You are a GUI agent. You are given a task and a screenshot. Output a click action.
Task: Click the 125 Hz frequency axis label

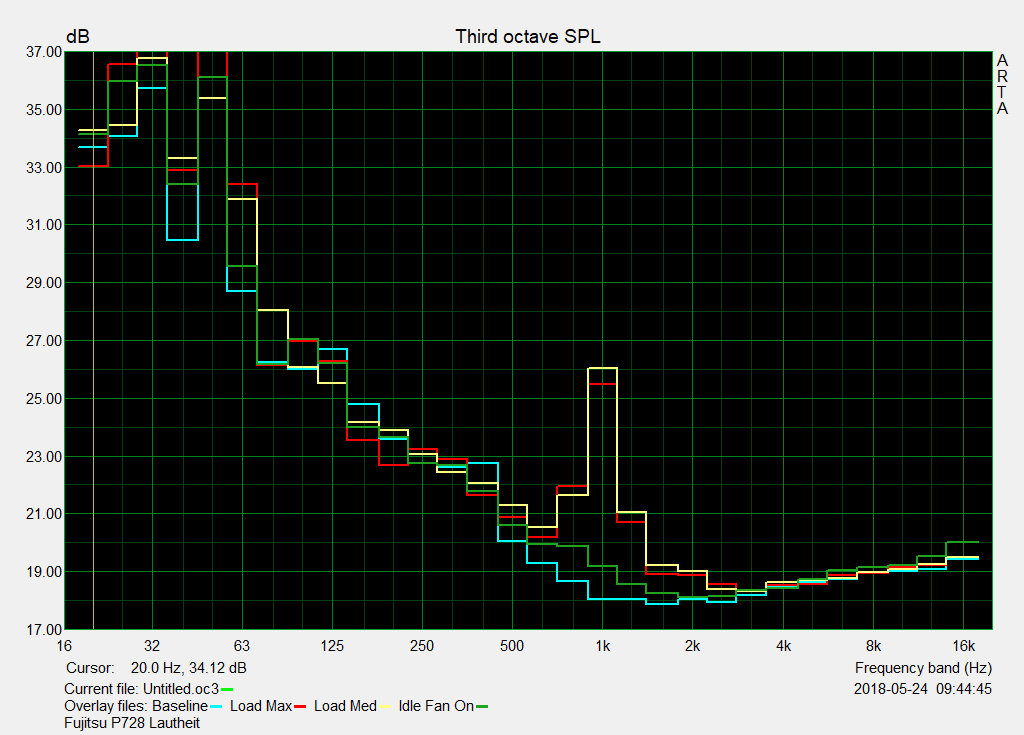[332, 646]
